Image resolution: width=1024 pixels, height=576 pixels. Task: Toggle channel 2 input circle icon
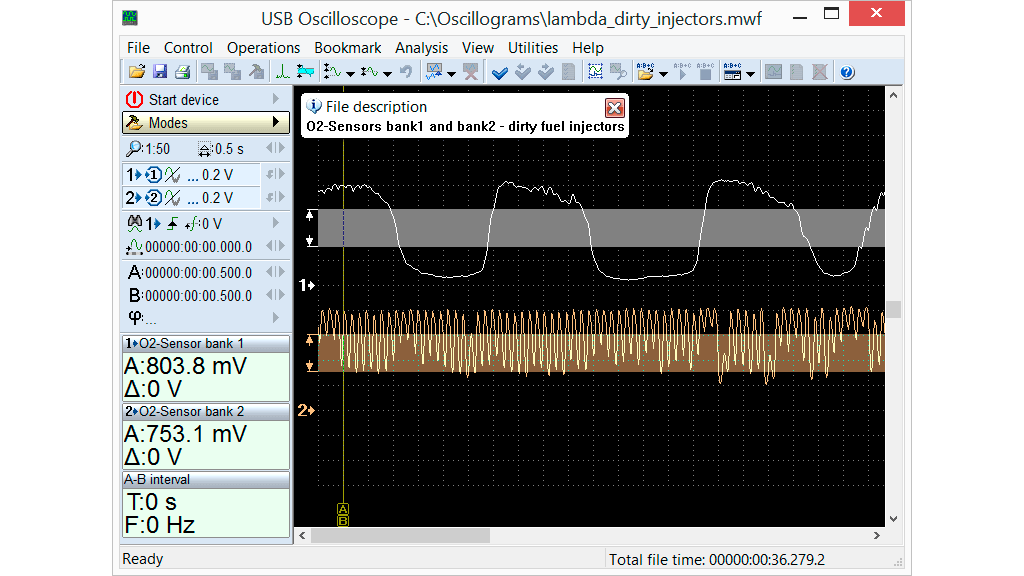[153, 198]
